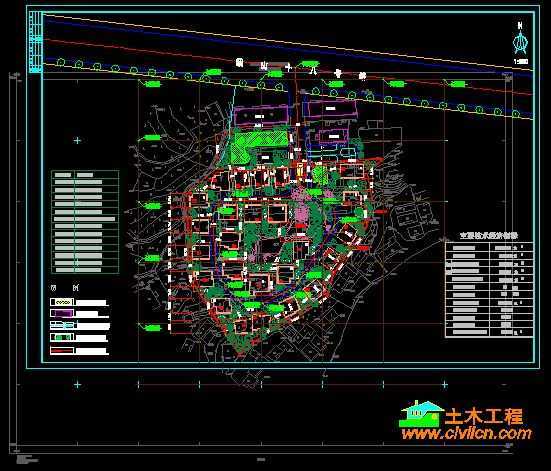Image resolution: width=551 pixels, height=471 pixels.
Task: Click the 图例 legend heading
Action: [65, 288]
